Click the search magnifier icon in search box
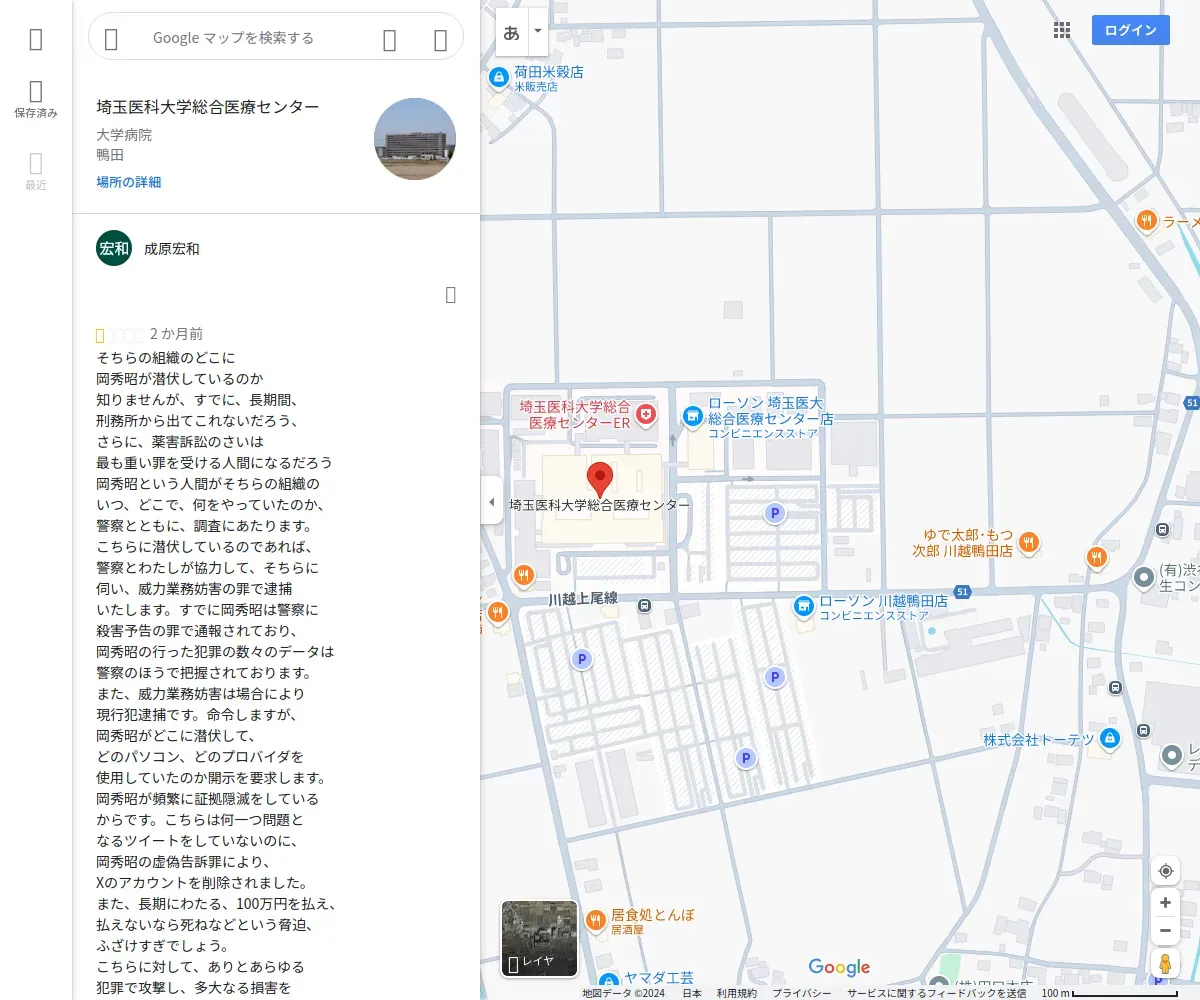 [390, 39]
